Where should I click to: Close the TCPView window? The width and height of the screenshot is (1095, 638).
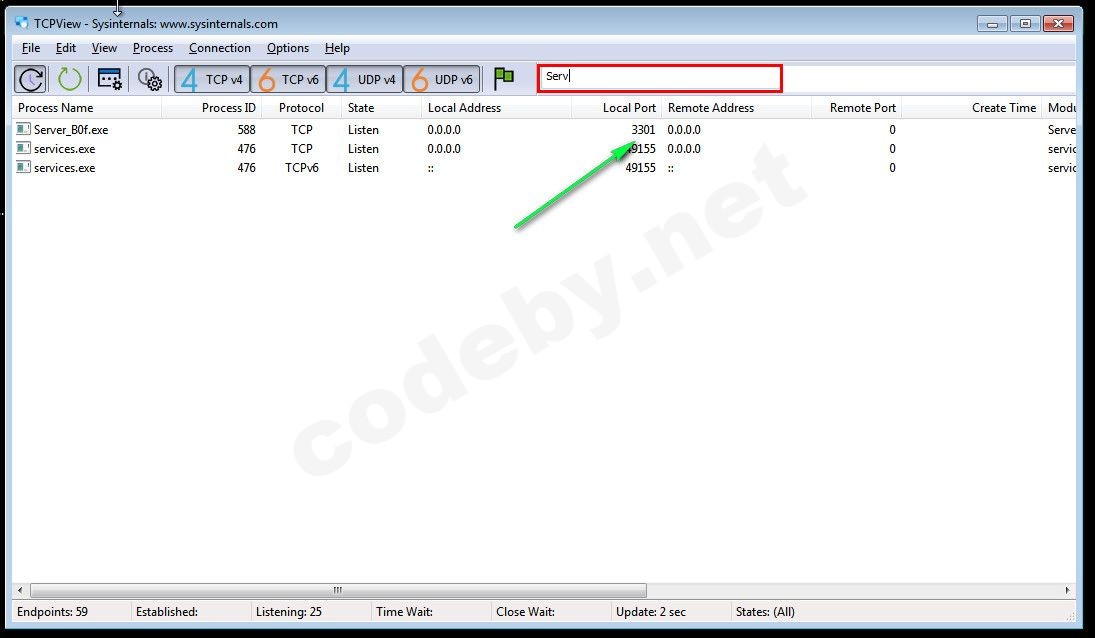1059,24
